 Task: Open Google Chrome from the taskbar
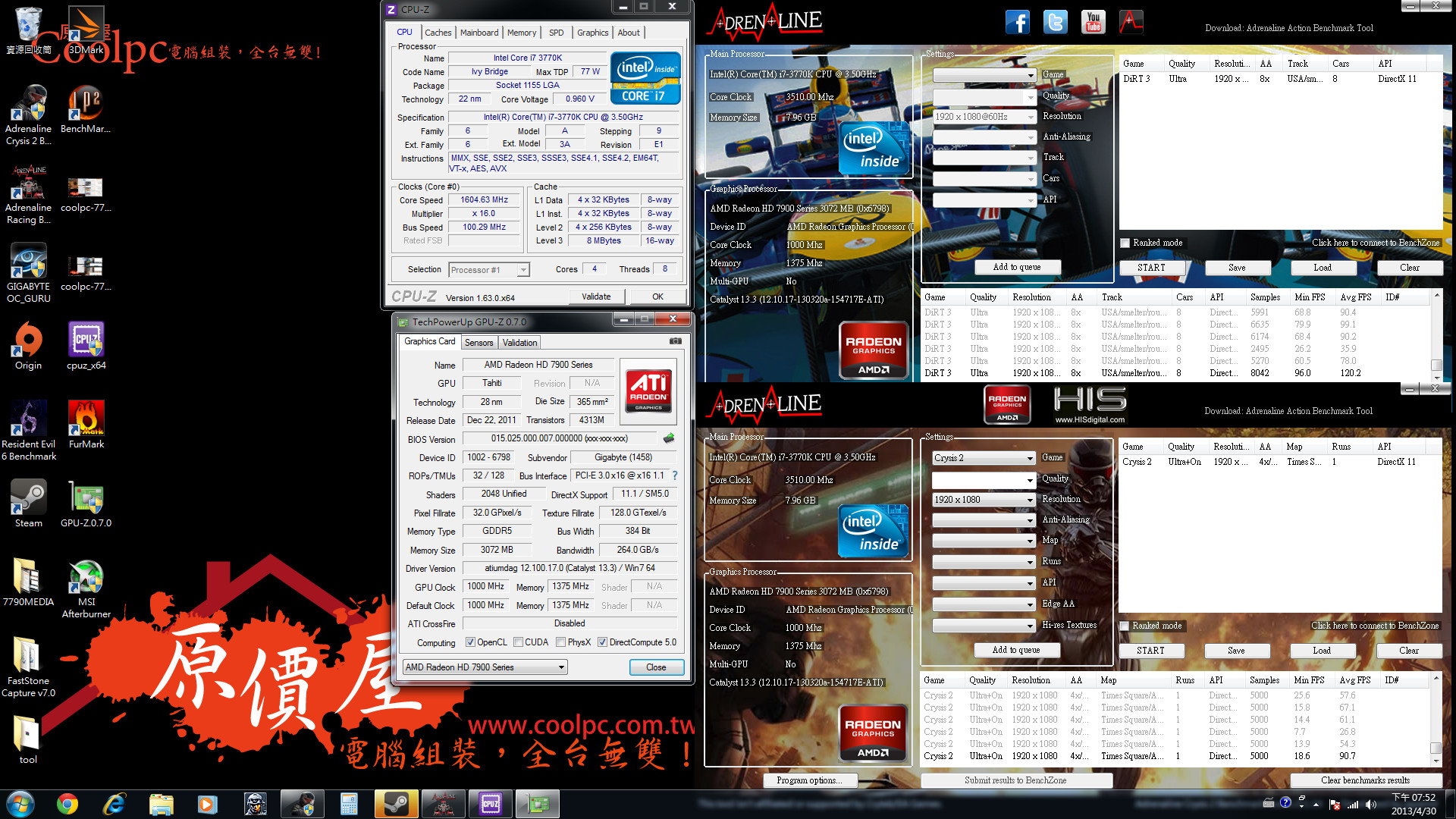(x=67, y=804)
